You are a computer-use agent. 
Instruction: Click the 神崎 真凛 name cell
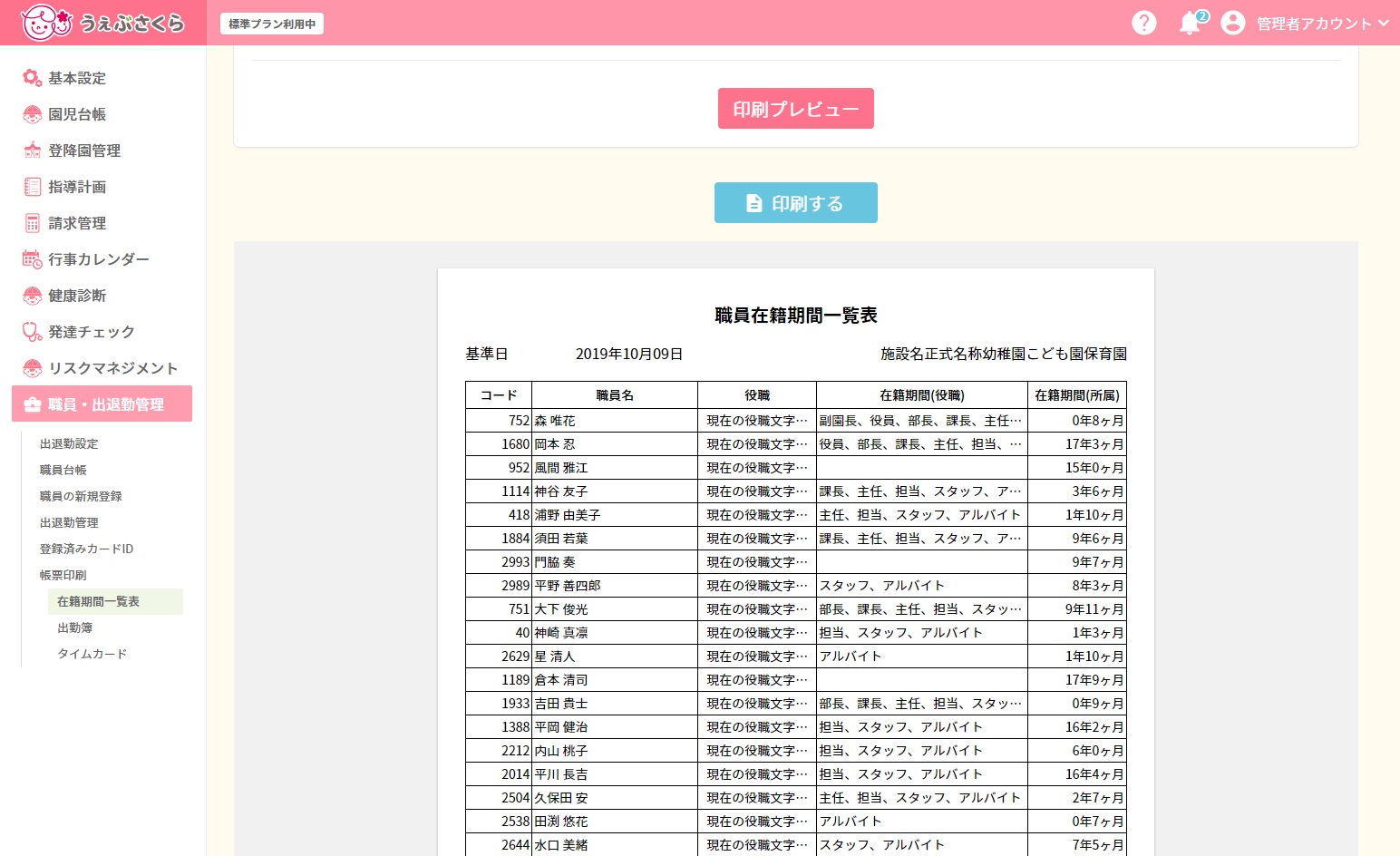coord(615,633)
